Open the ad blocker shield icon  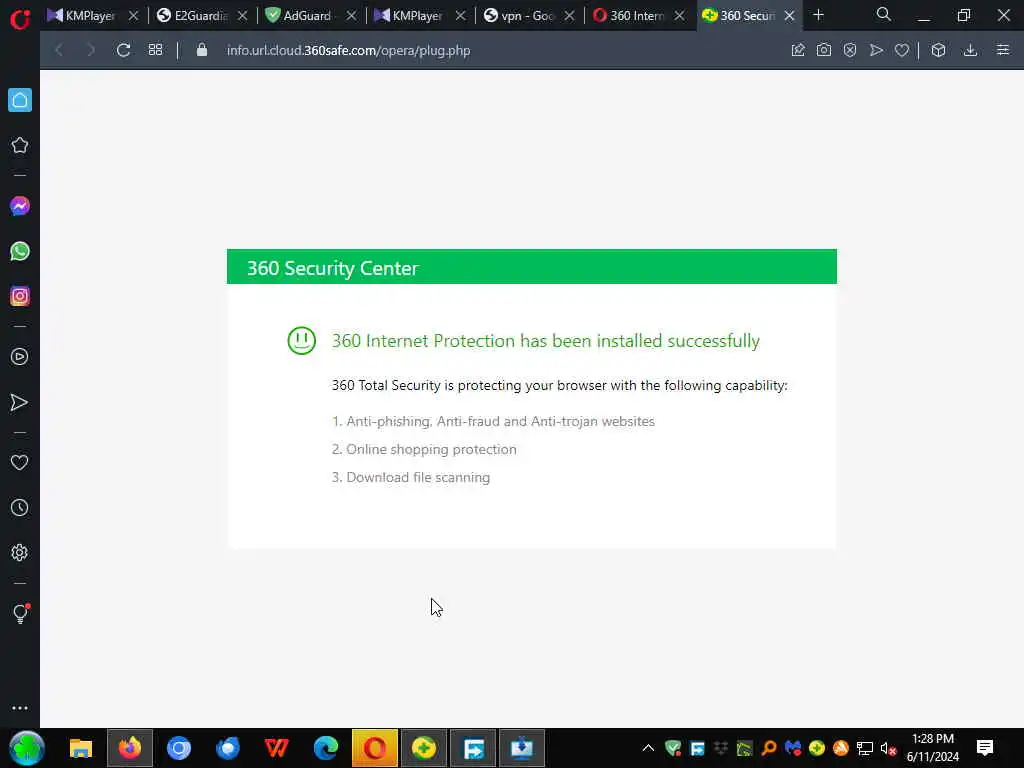(x=850, y=50)
